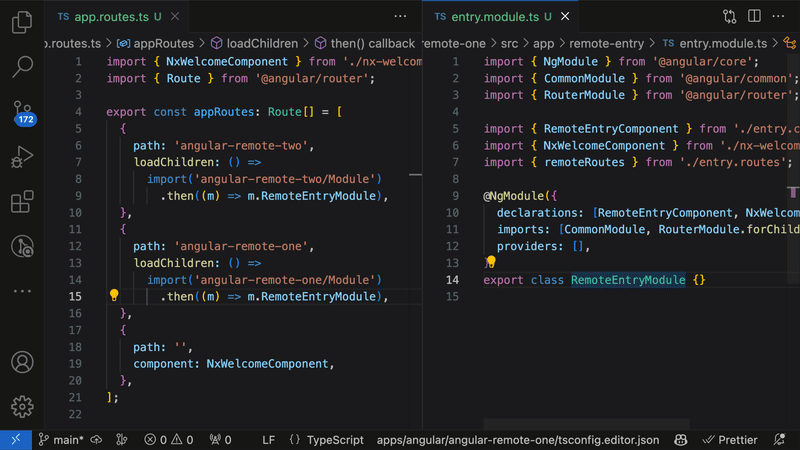The width and height of the screenshot is (800, 450).
Task: Switch to the entry.module.ts tab
Action: pyautogui.click(x=491, y=17)
